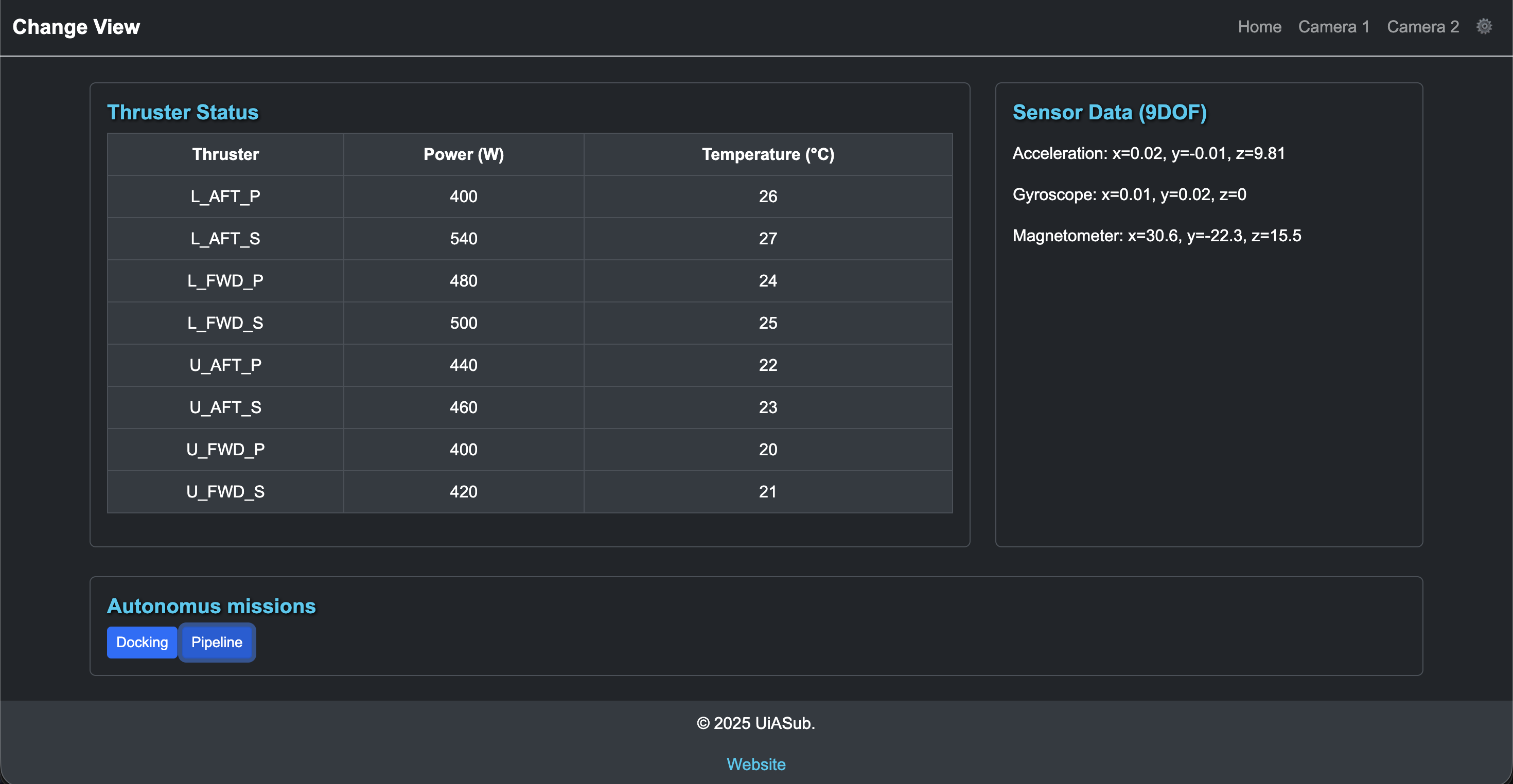Screen dimensions: 1513x784
Task: Navigate to the Home page
Action: (1259, 26)
